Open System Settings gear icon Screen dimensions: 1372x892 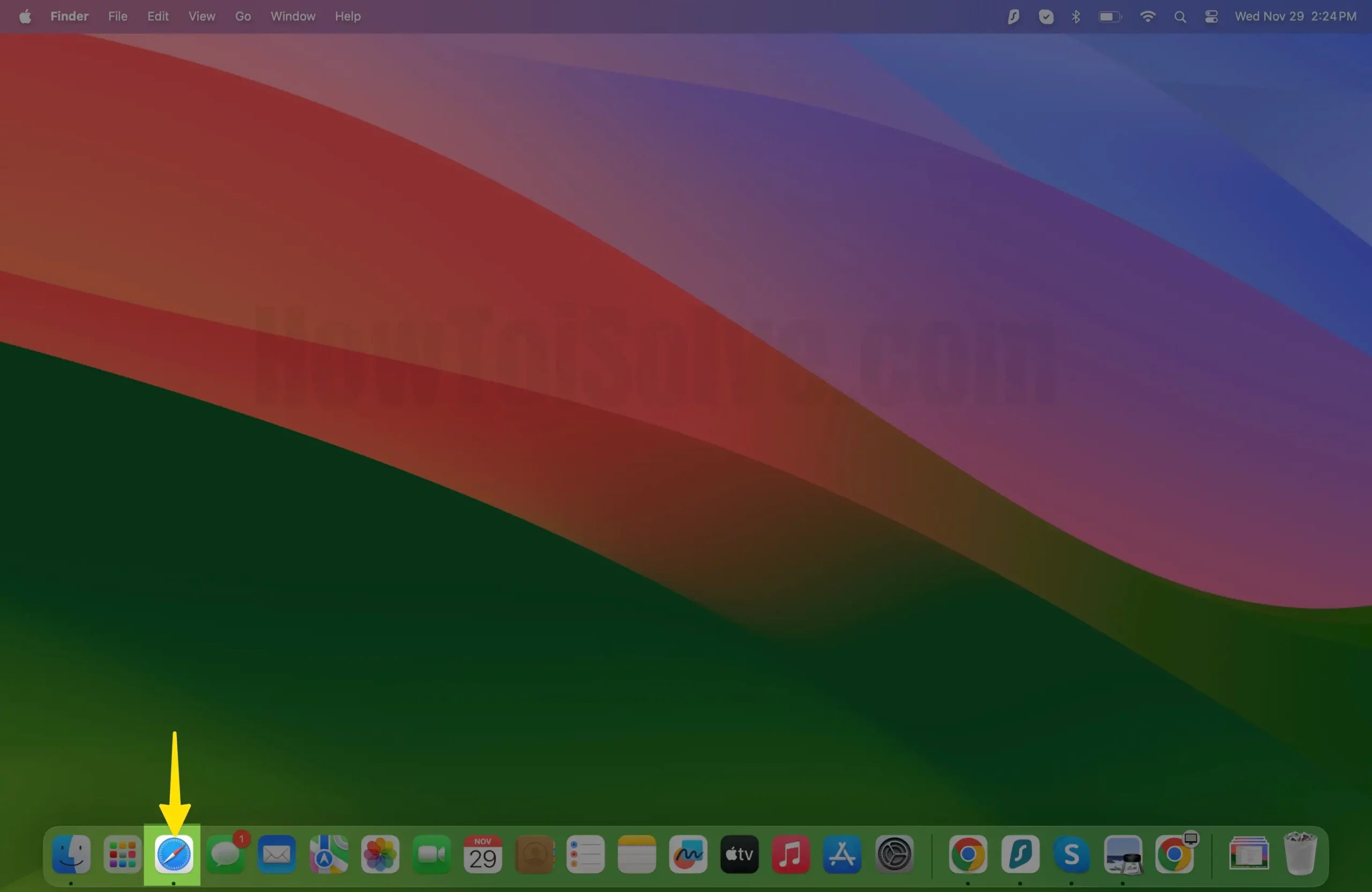tap(893, 854)
